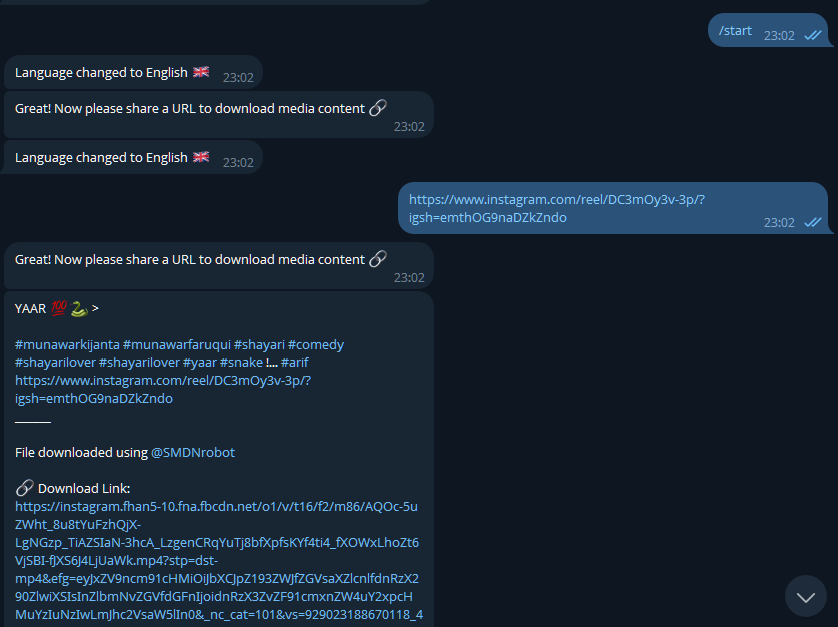Click the UK flag emoji in first language message
The width and height of the screenshot is (838, 627).
(201, 72)
